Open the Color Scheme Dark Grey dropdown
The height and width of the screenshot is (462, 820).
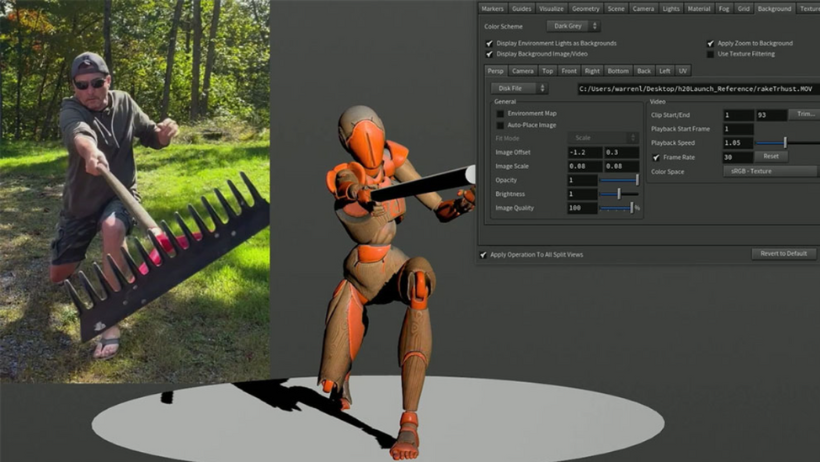pyautogui.click(x=573, y=26)
